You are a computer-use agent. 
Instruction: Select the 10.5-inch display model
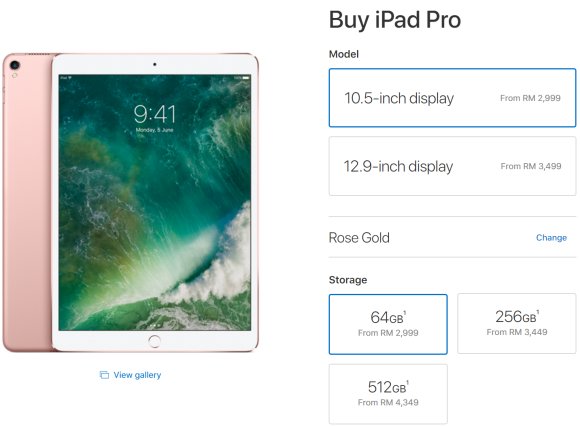pyautogui.click(x=452, y=98)
